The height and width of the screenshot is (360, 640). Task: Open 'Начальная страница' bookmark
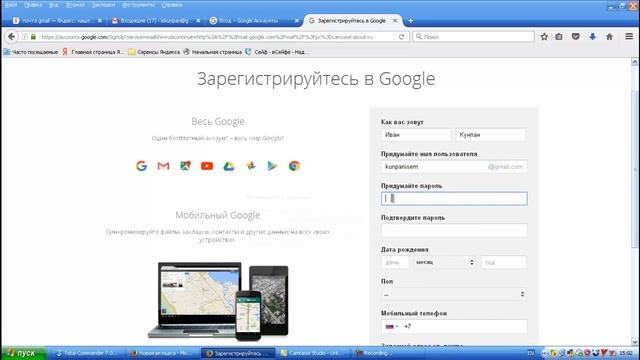point(213,52)
